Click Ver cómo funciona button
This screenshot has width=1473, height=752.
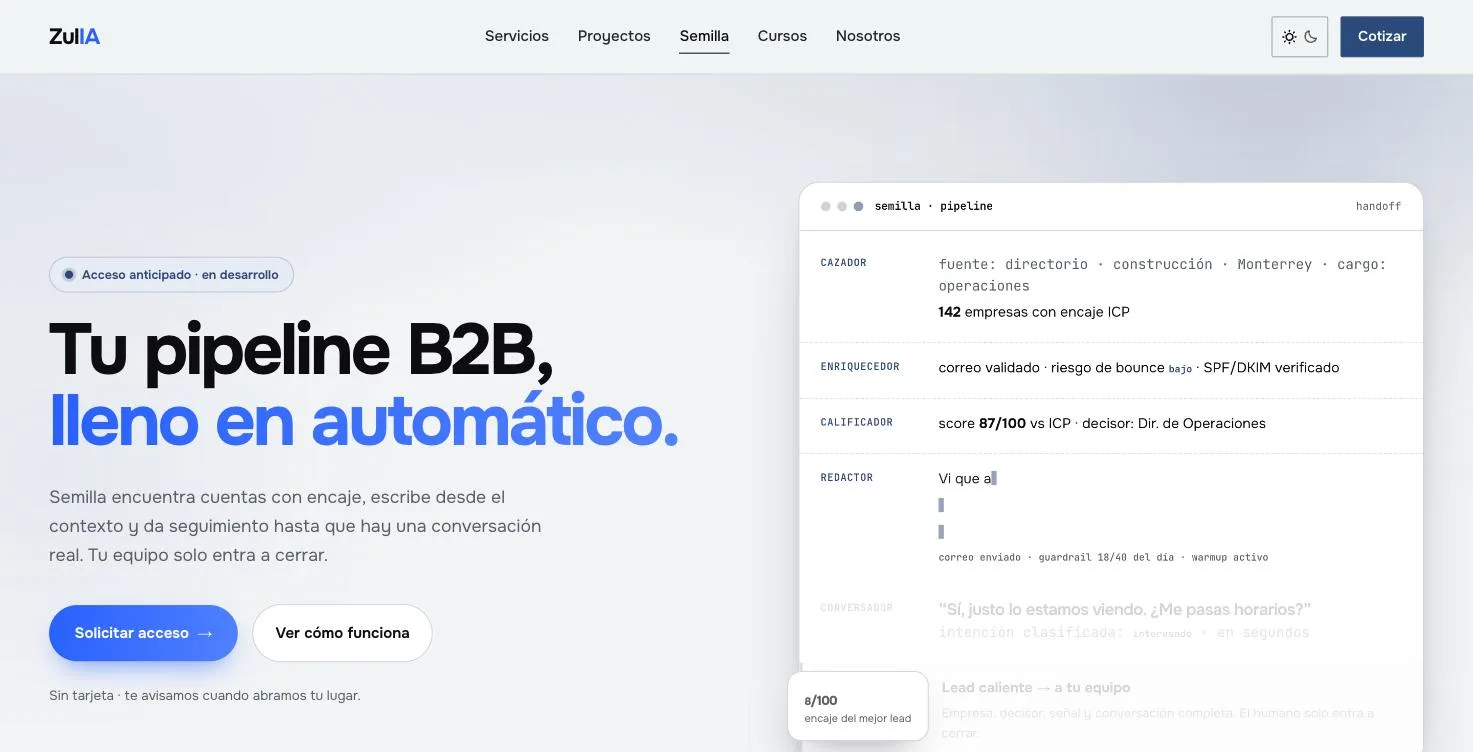(x=342, y=633)
